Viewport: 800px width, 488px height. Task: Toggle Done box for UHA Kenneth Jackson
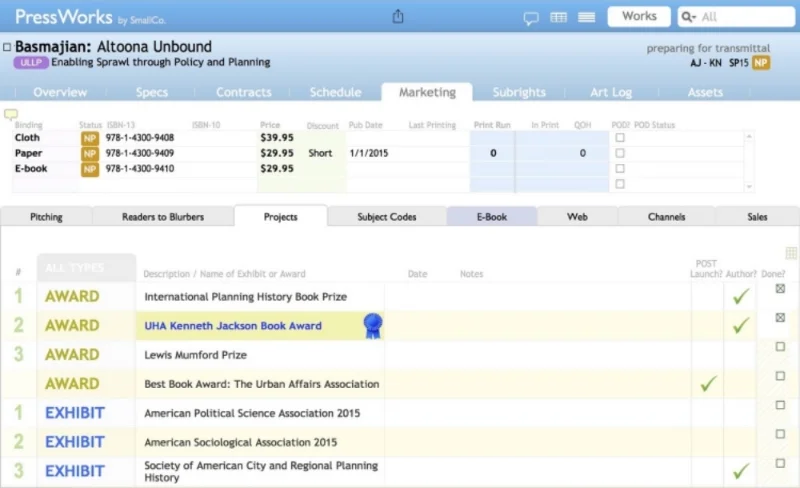(x=780, y=318)
